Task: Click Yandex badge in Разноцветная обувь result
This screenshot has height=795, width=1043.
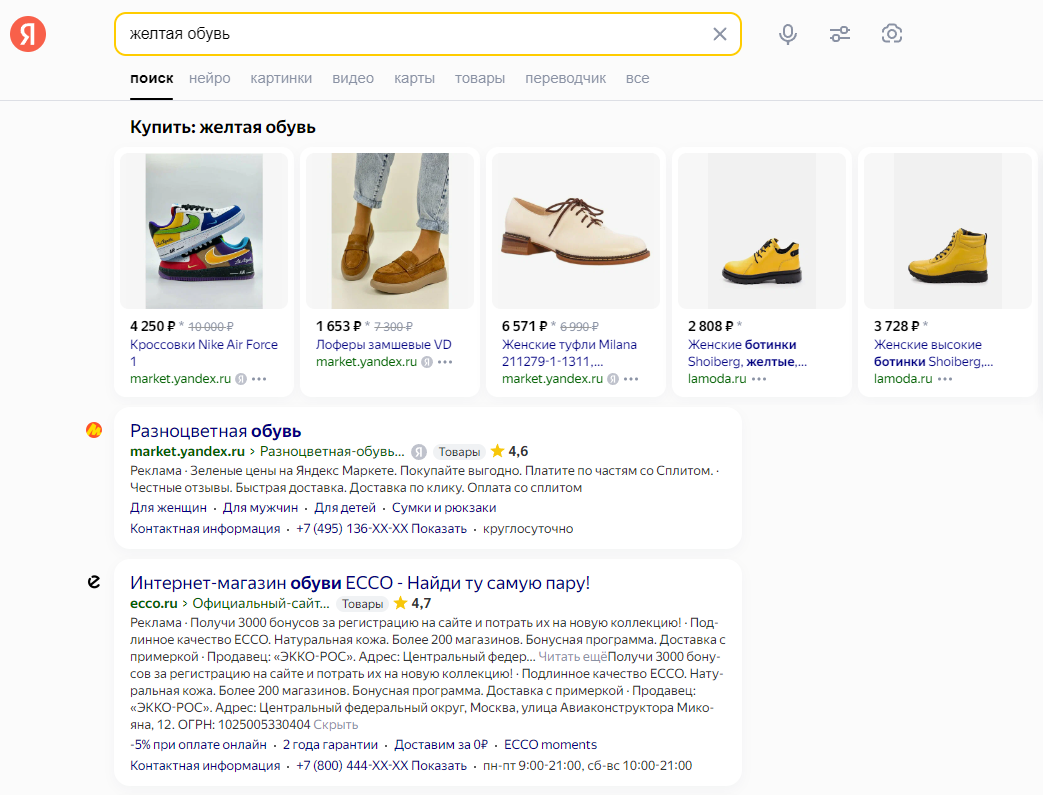Action: [418, 452]
